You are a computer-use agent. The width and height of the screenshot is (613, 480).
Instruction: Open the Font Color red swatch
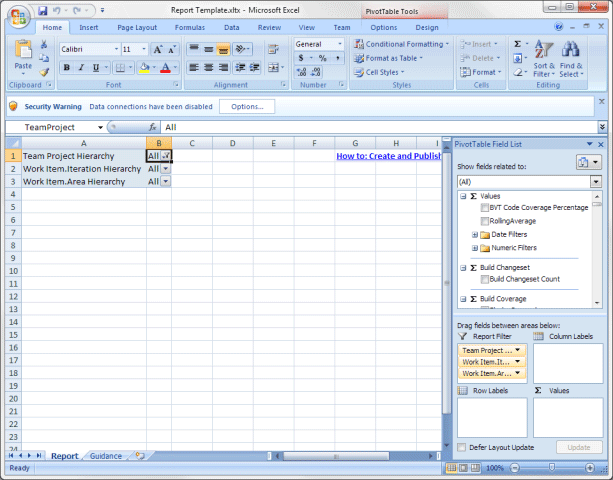165,68
